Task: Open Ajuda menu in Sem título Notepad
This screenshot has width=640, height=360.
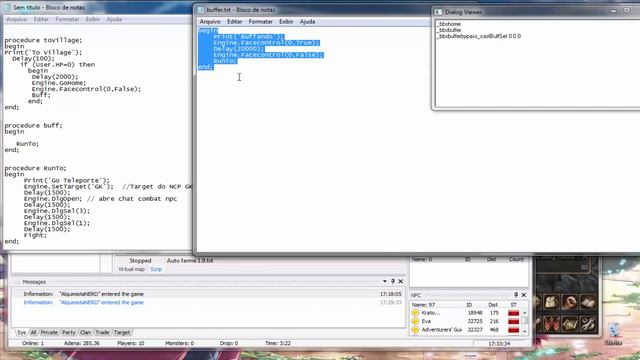Action: tap(114, 19)
